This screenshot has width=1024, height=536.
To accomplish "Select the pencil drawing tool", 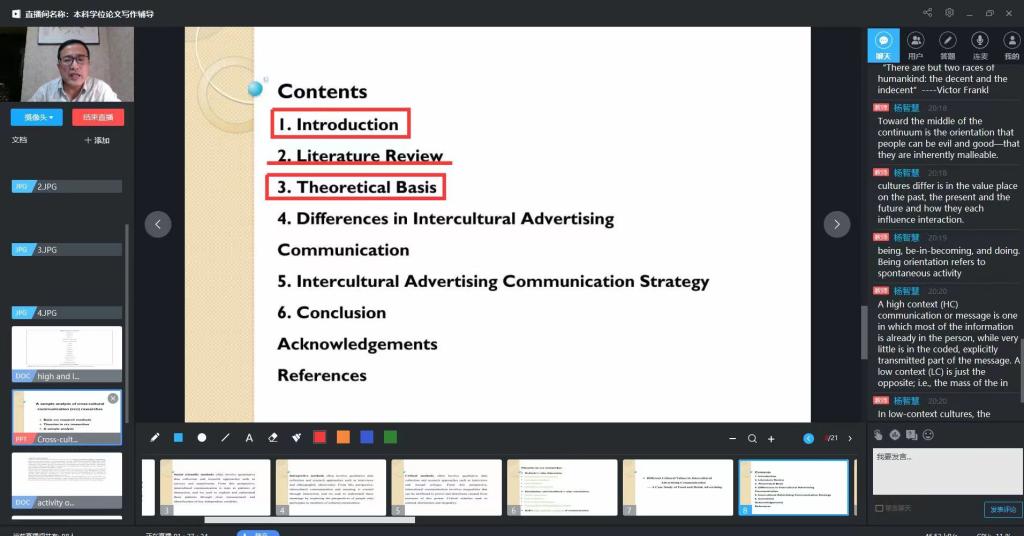I will tap(155, 438).
